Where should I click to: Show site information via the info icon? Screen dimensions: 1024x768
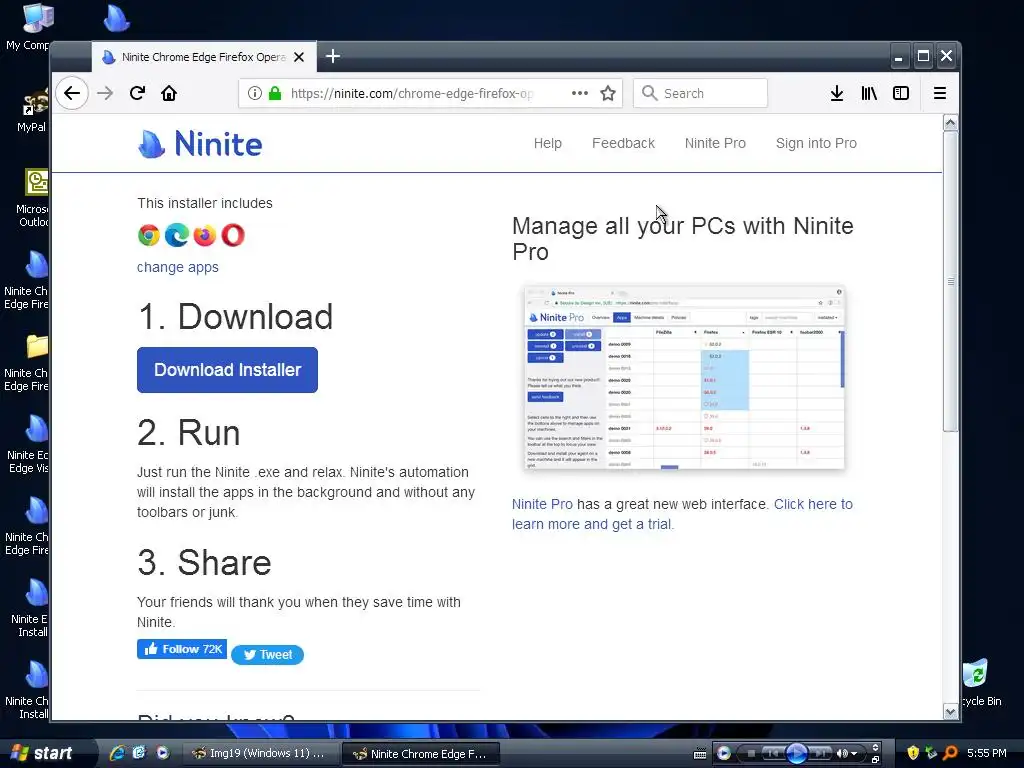pos(255,93)
